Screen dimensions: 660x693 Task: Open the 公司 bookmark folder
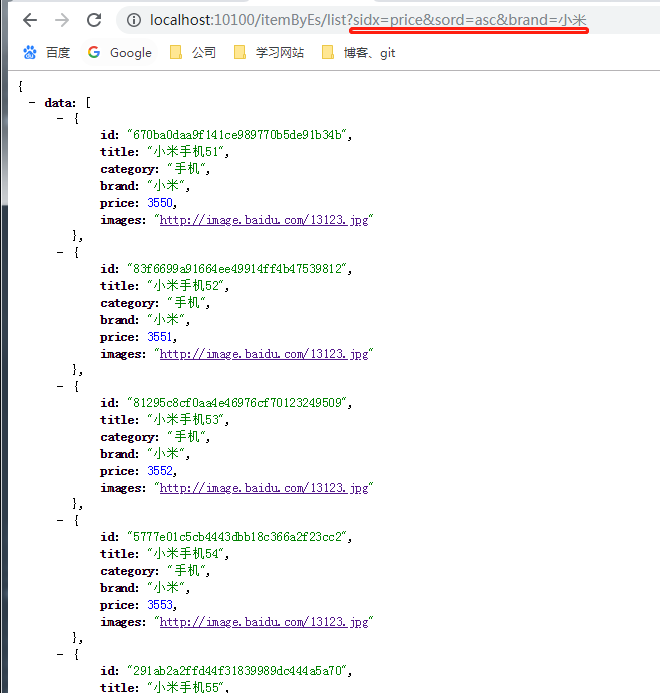[193, 53]
